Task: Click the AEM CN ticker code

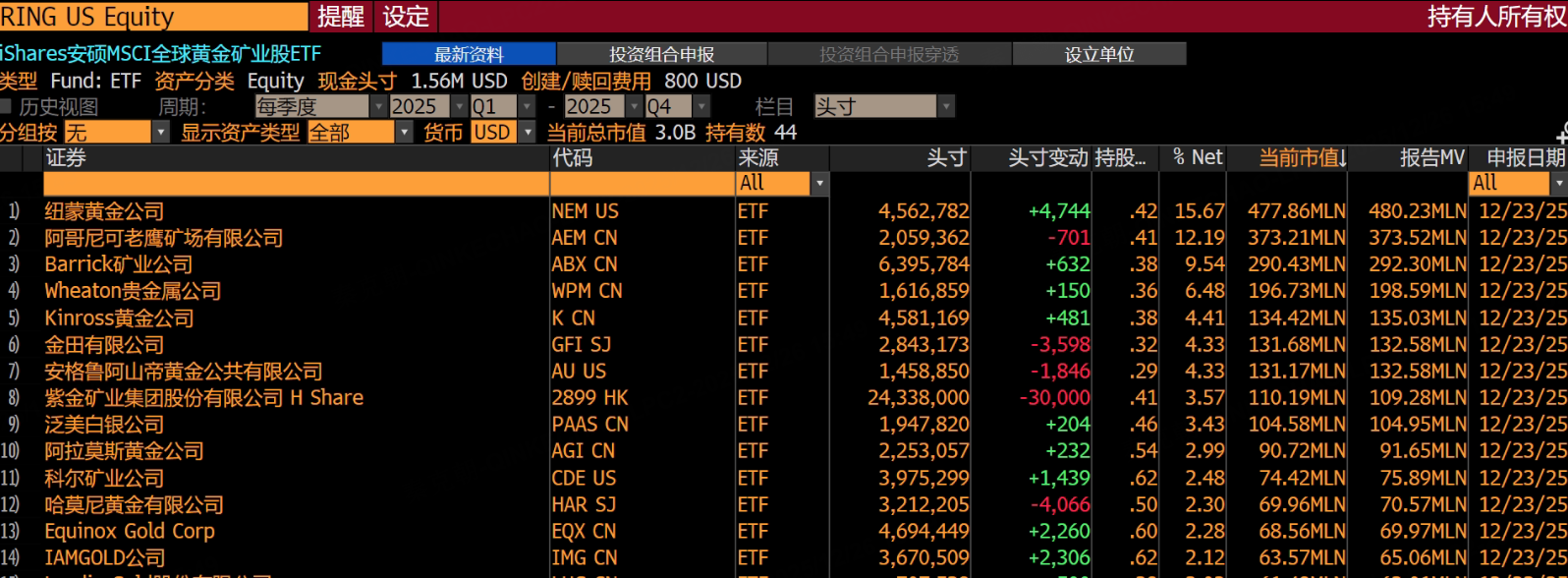Action: click(584, 238)
